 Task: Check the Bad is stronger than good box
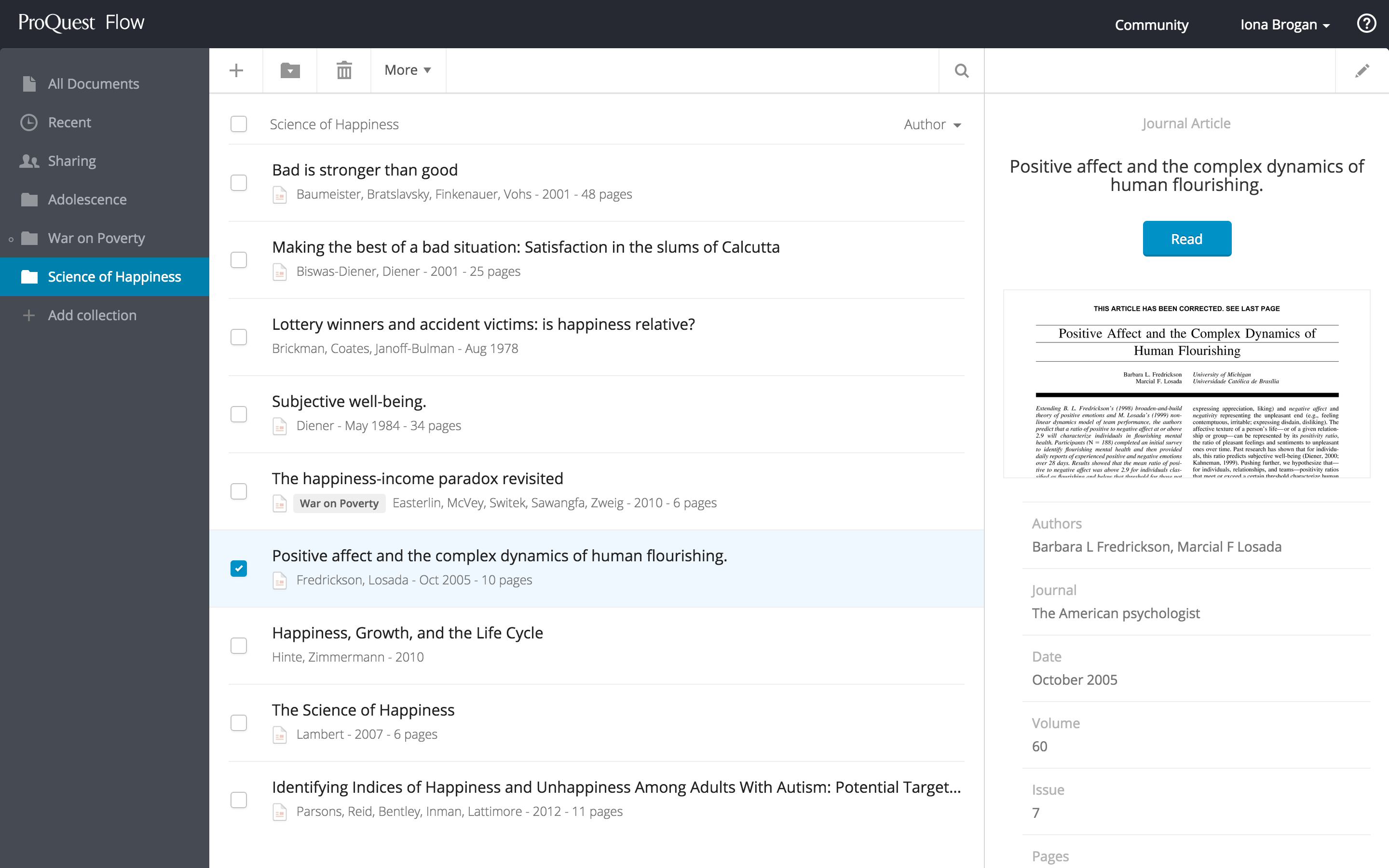point(238,183)
